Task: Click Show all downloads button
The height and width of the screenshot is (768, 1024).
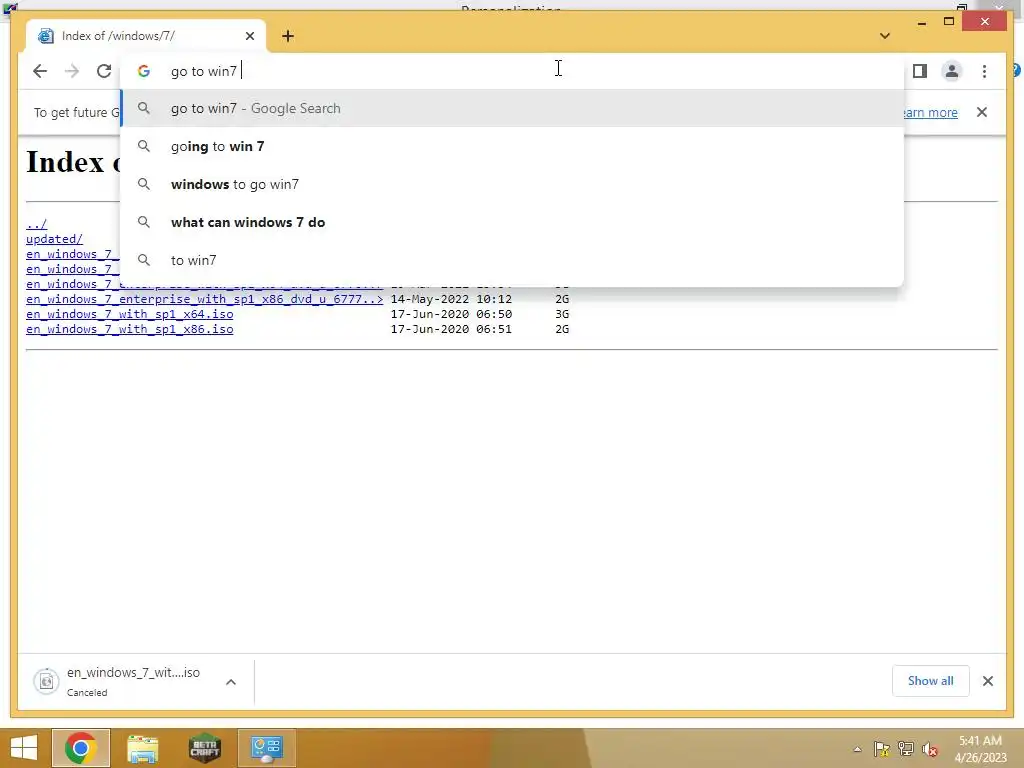Action: point(930,681)
